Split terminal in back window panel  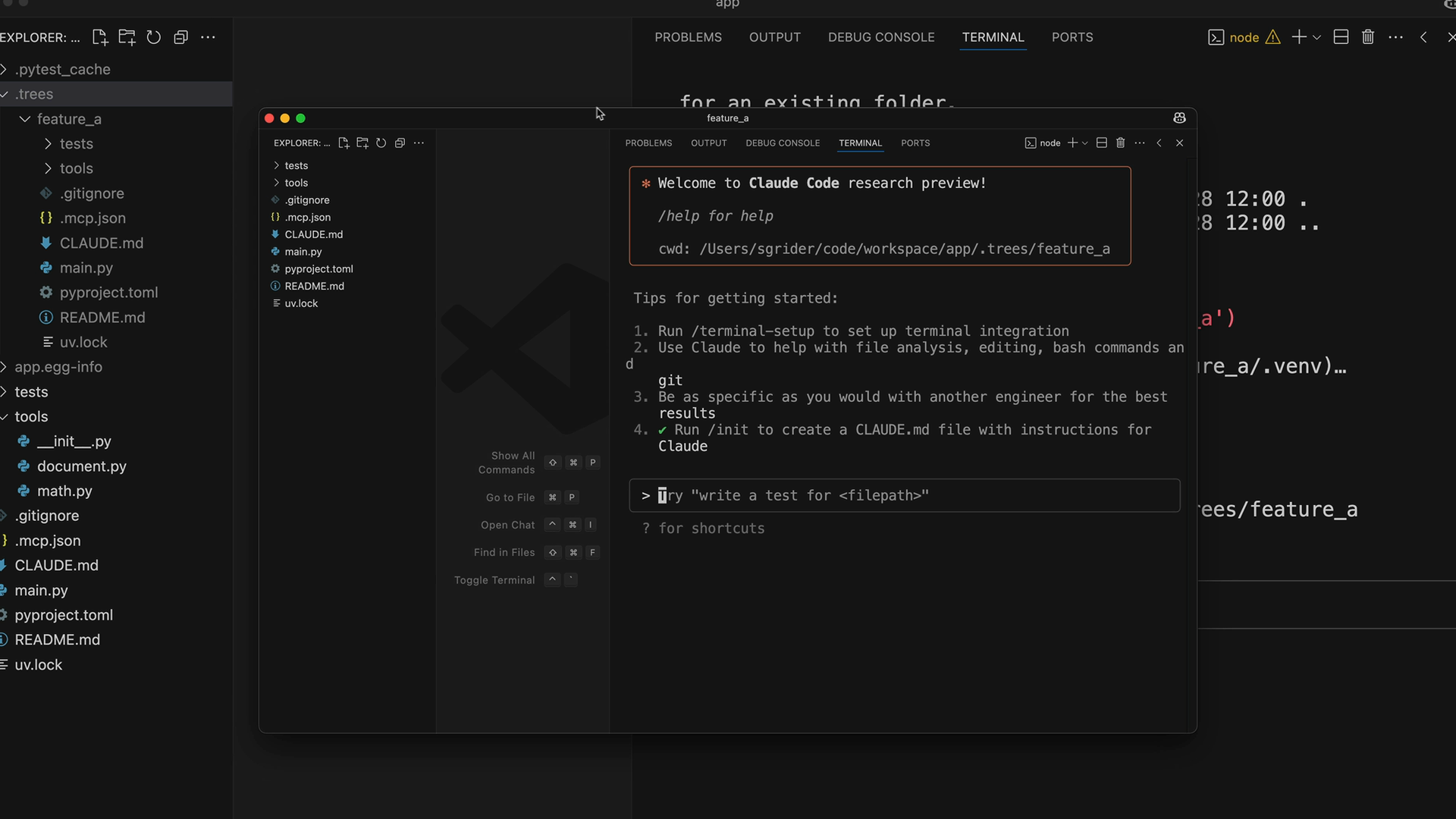(x=1341, y=37)
